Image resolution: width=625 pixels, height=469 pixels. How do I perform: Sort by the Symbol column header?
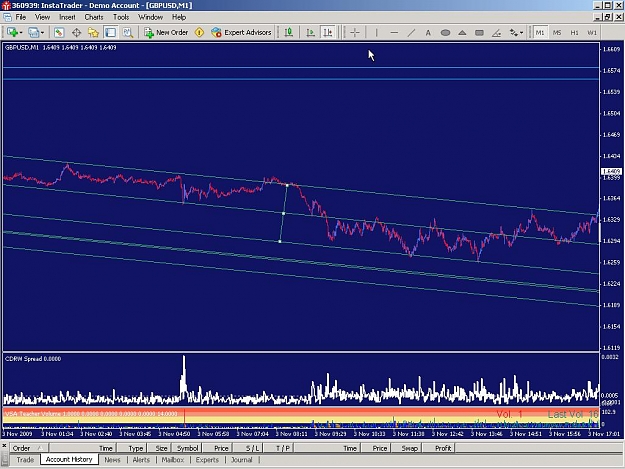[186, 448]
